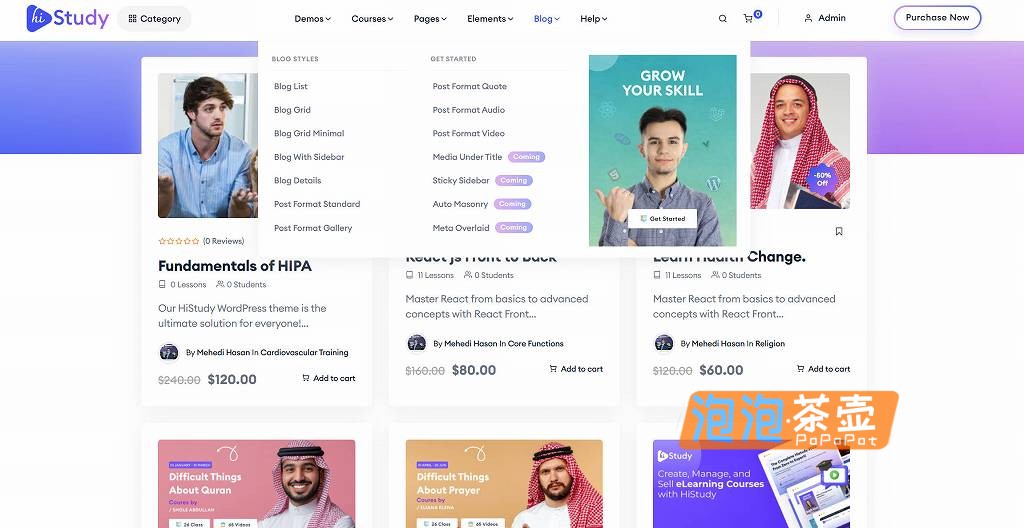The image size is (1024, 528).
Task: Choose Post Format Audio entry
Action: [468, 110]
